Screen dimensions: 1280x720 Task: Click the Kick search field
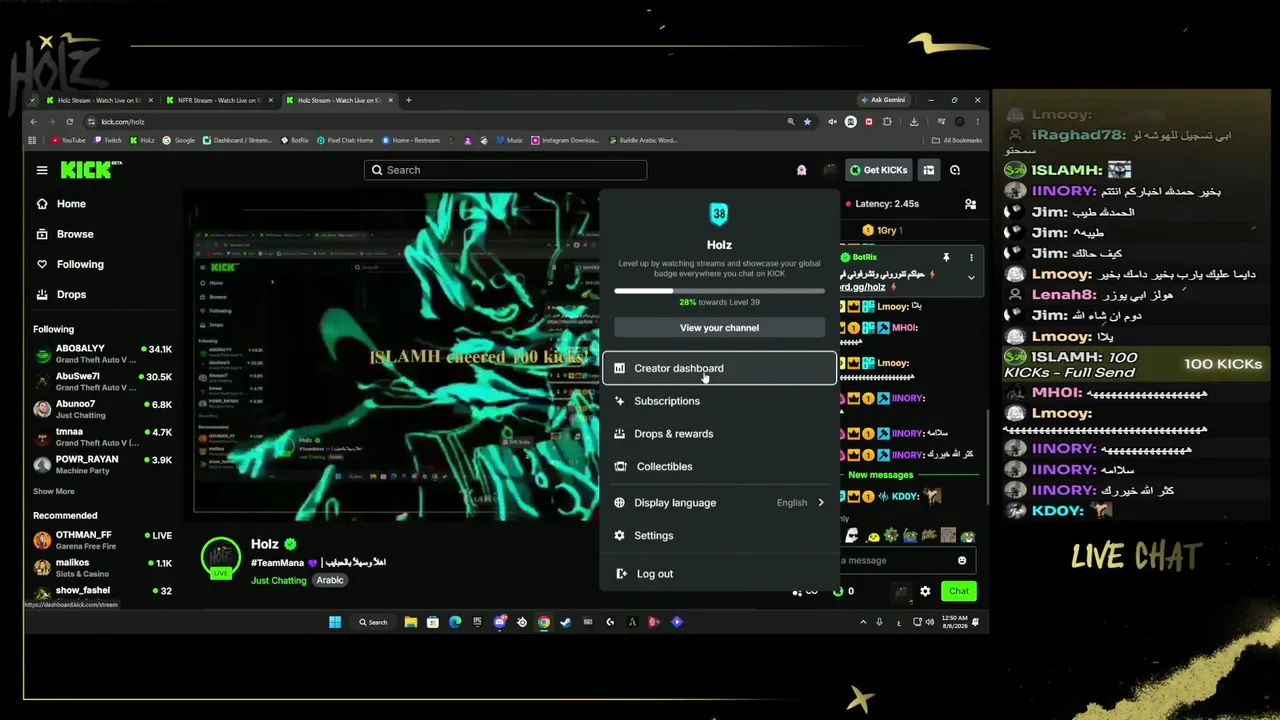tap(505, 170)
